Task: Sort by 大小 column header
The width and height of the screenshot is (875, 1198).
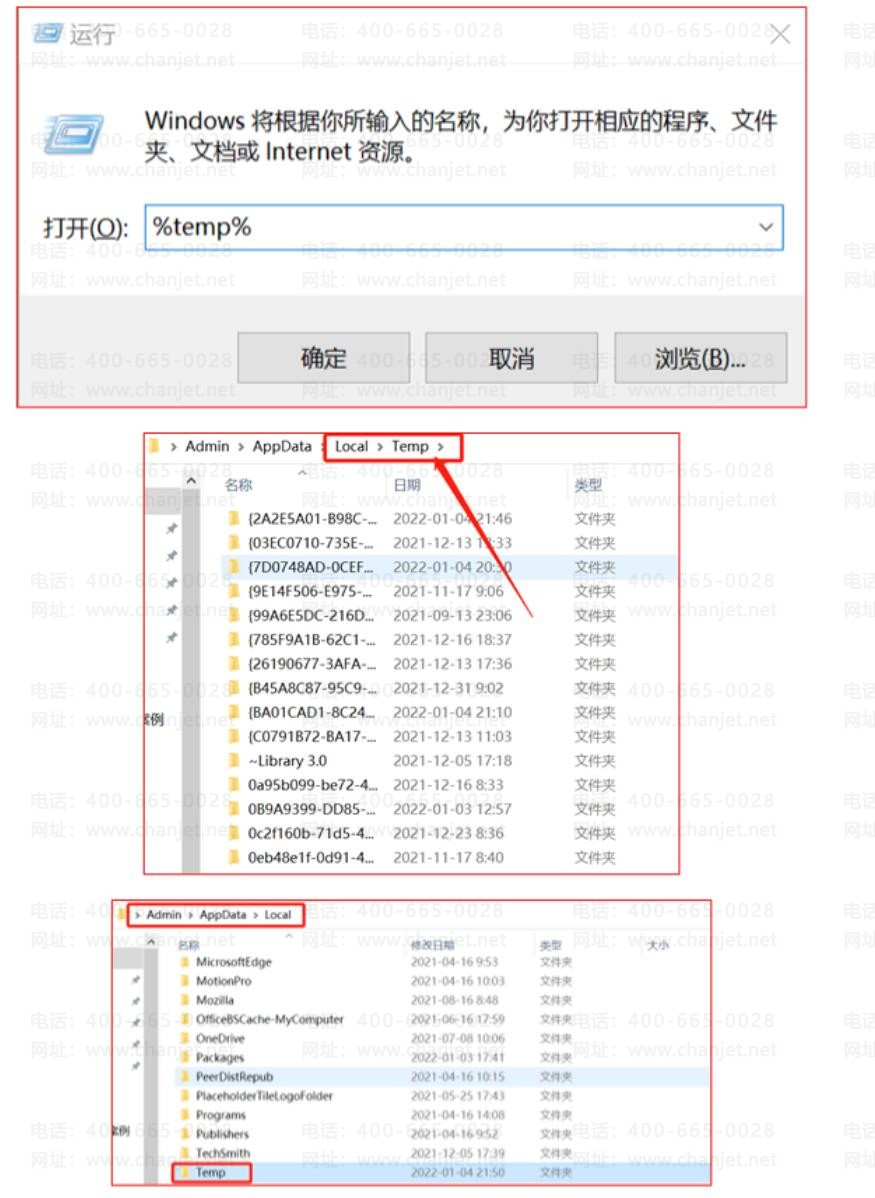Action: pyautogui.click(x=658, y=945)
